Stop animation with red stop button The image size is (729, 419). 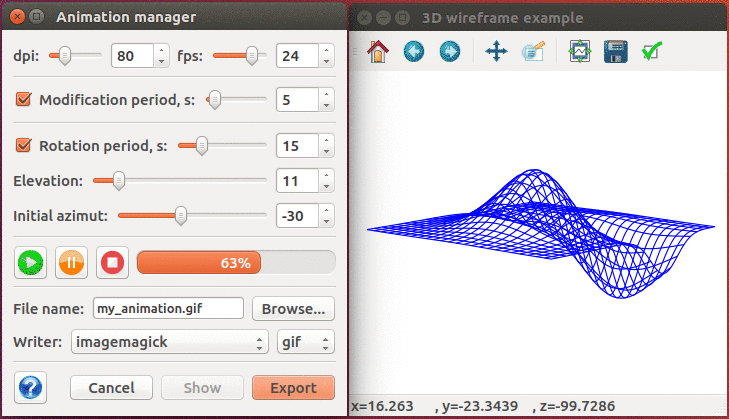point(112,263)
